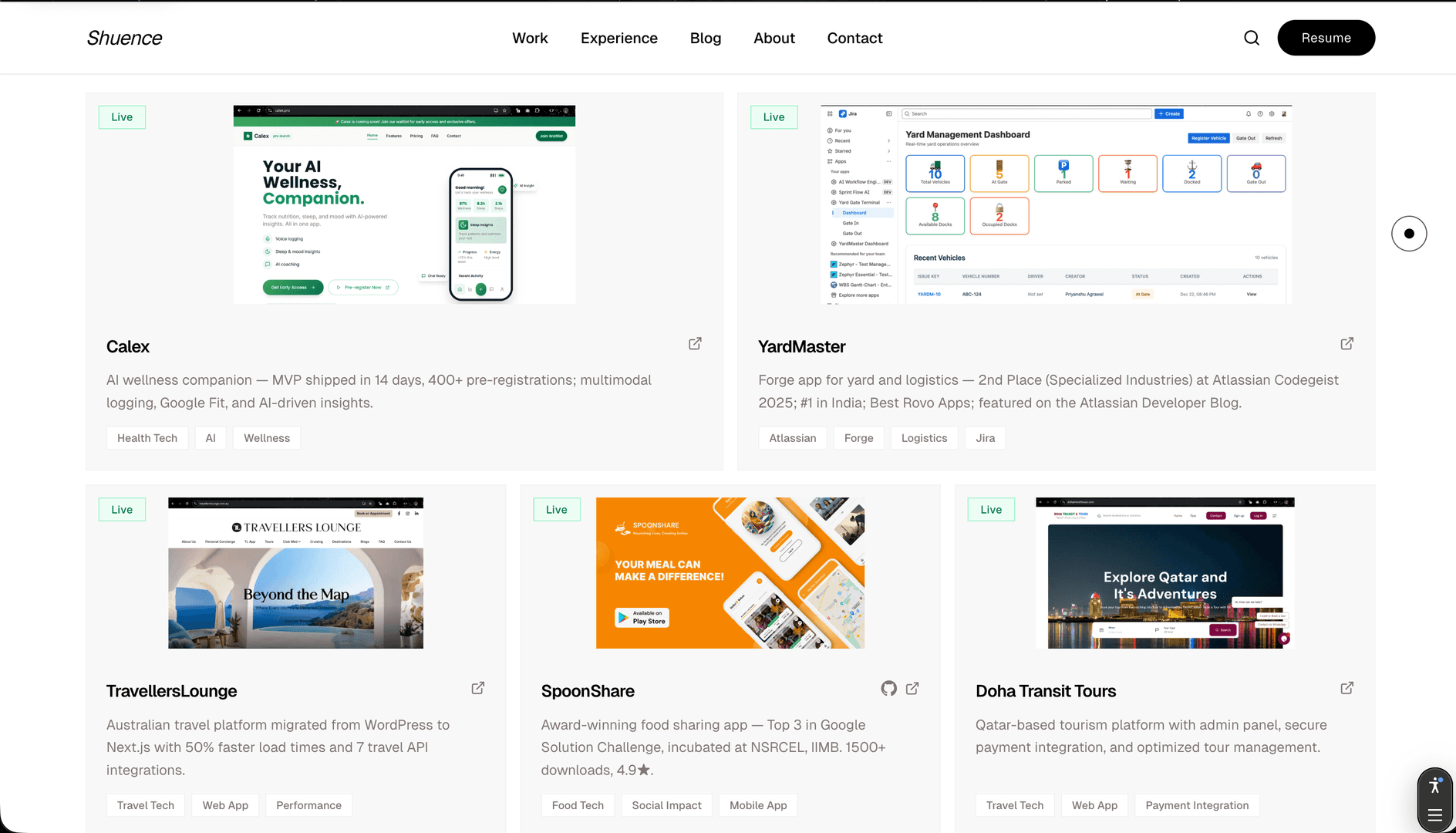This screenshot has height=833, width=1456.
Task: Select the Mobile App tag
Action: tap(758, 805)
